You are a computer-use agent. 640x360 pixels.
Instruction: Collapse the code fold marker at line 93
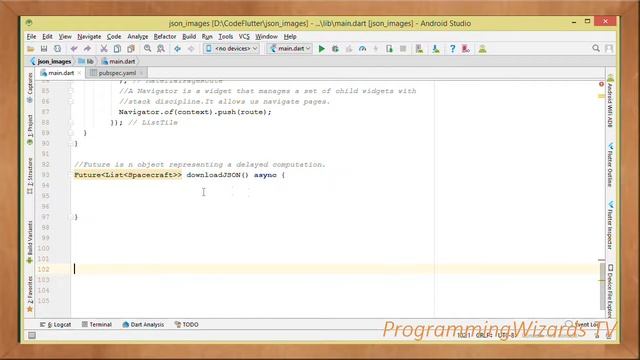[x=70, y=175]
